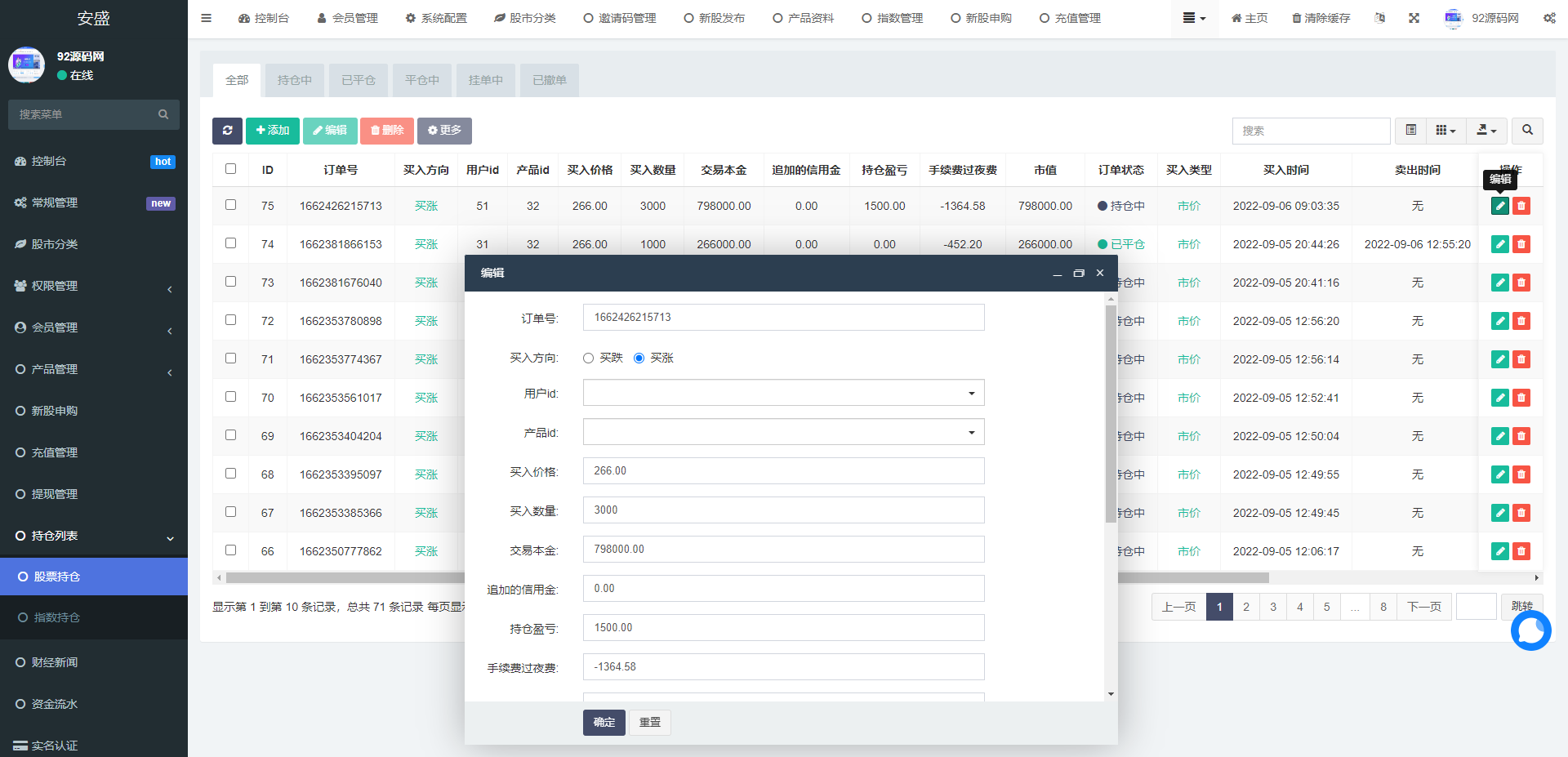
Task: Toggle the sidebar hamburger menu icon
Action: [x=206, y=18]
